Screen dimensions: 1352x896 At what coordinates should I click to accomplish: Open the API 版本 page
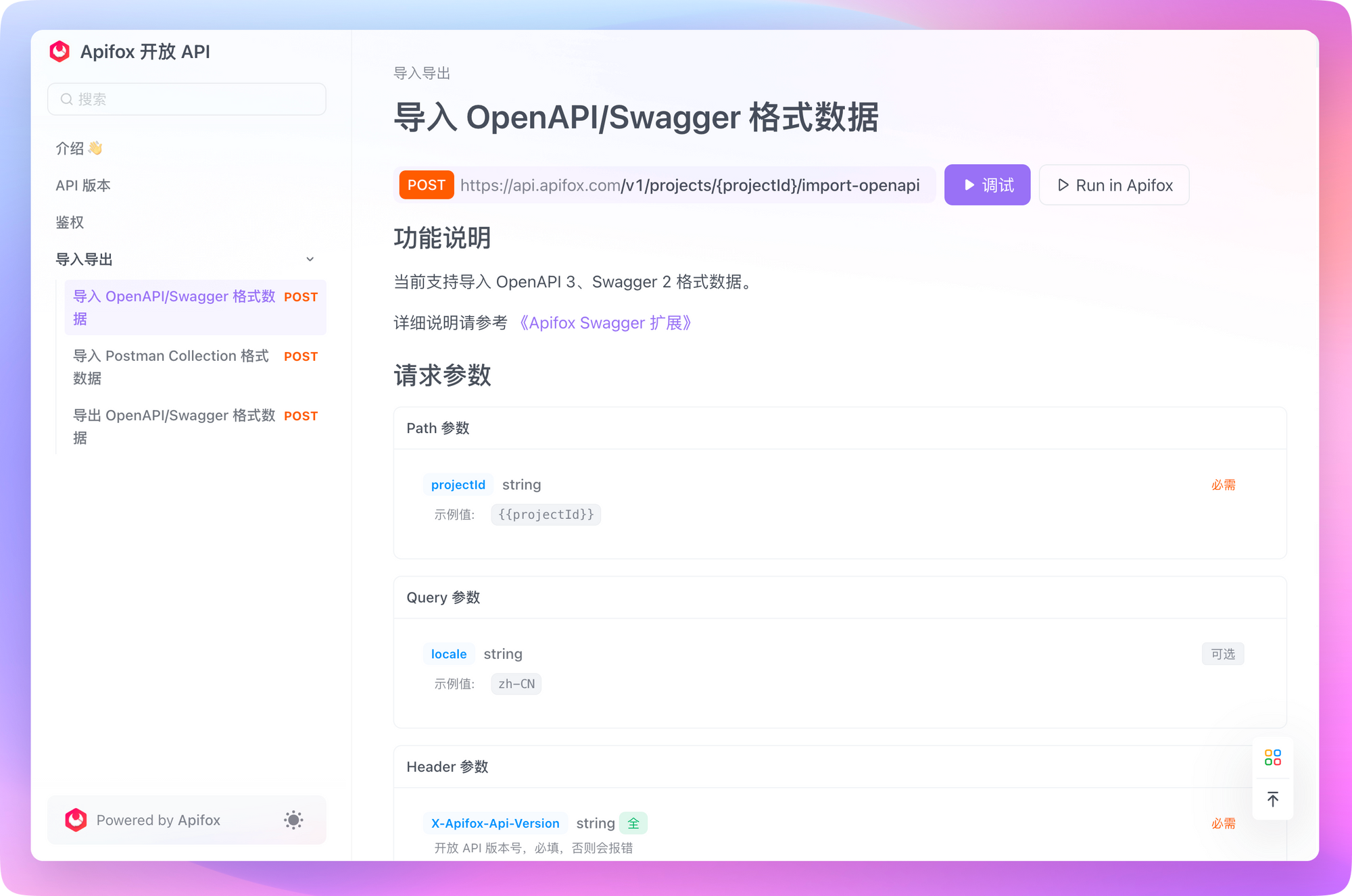[x=83, y=185]
